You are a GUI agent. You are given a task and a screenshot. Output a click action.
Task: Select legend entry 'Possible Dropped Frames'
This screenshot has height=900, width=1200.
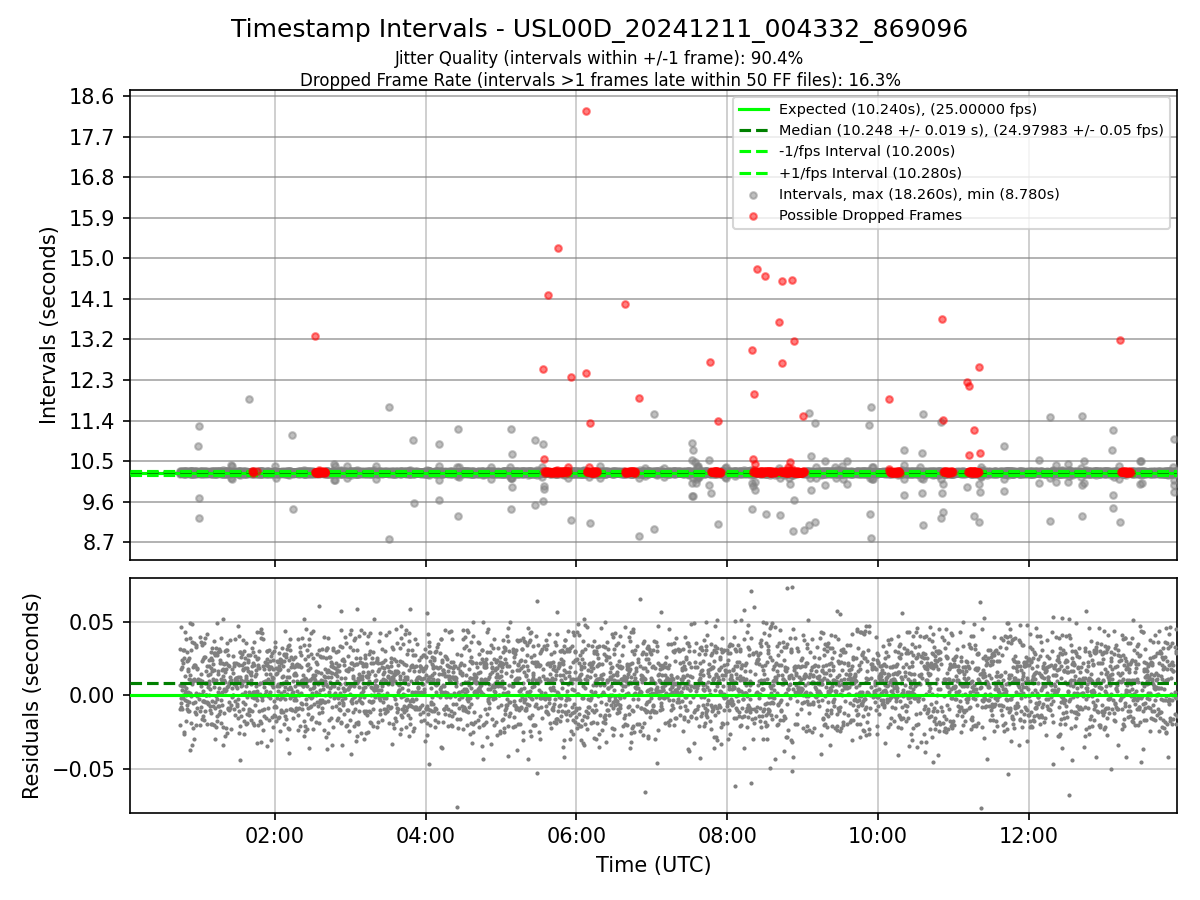[870, 215]
